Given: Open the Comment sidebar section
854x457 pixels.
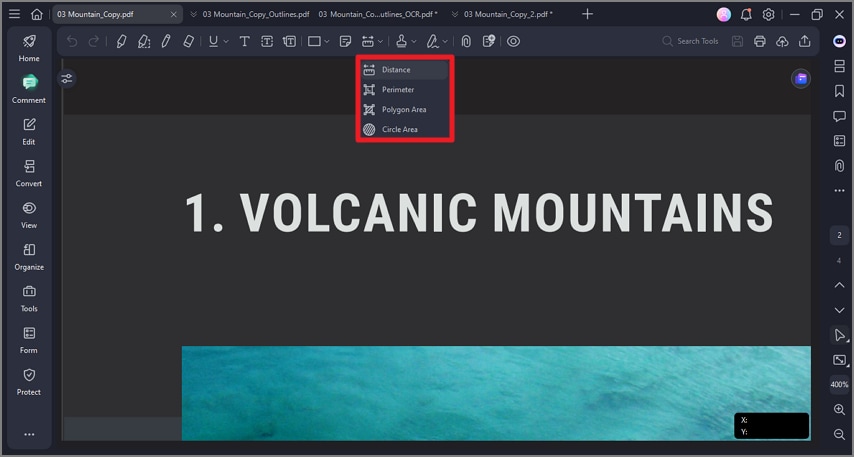Looking at the screenshot, I should click(29, 89).
